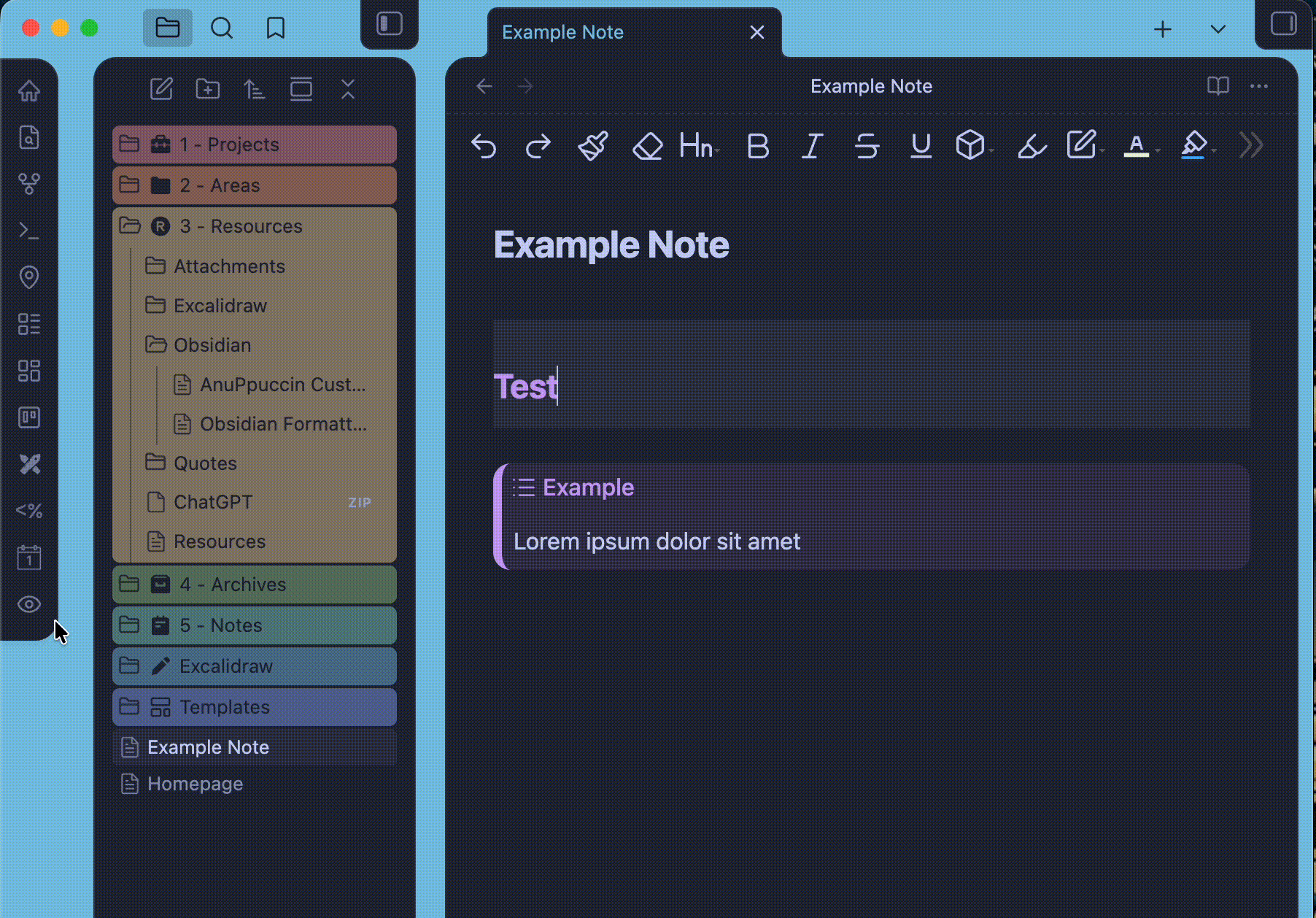1316x918 pixels.
Task: Select the Example Note tab
Action: point(562,32)
